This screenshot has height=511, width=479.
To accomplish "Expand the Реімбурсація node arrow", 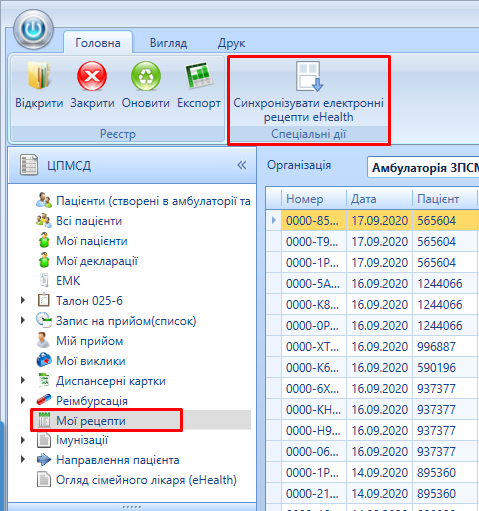I will 23,400.
